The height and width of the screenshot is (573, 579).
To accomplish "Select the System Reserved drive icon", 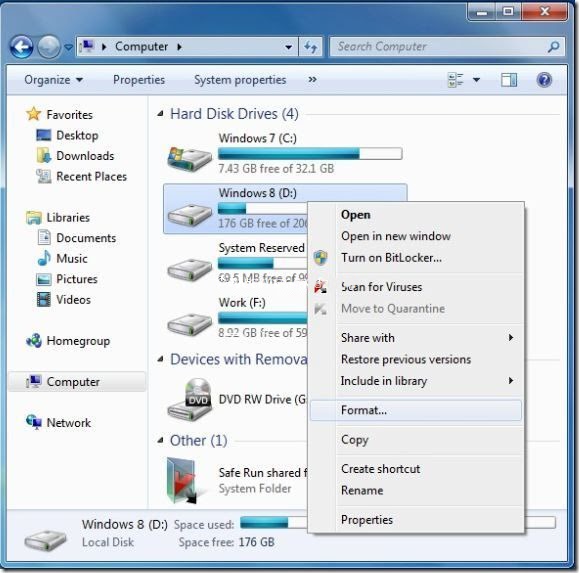I will point(189,270).
